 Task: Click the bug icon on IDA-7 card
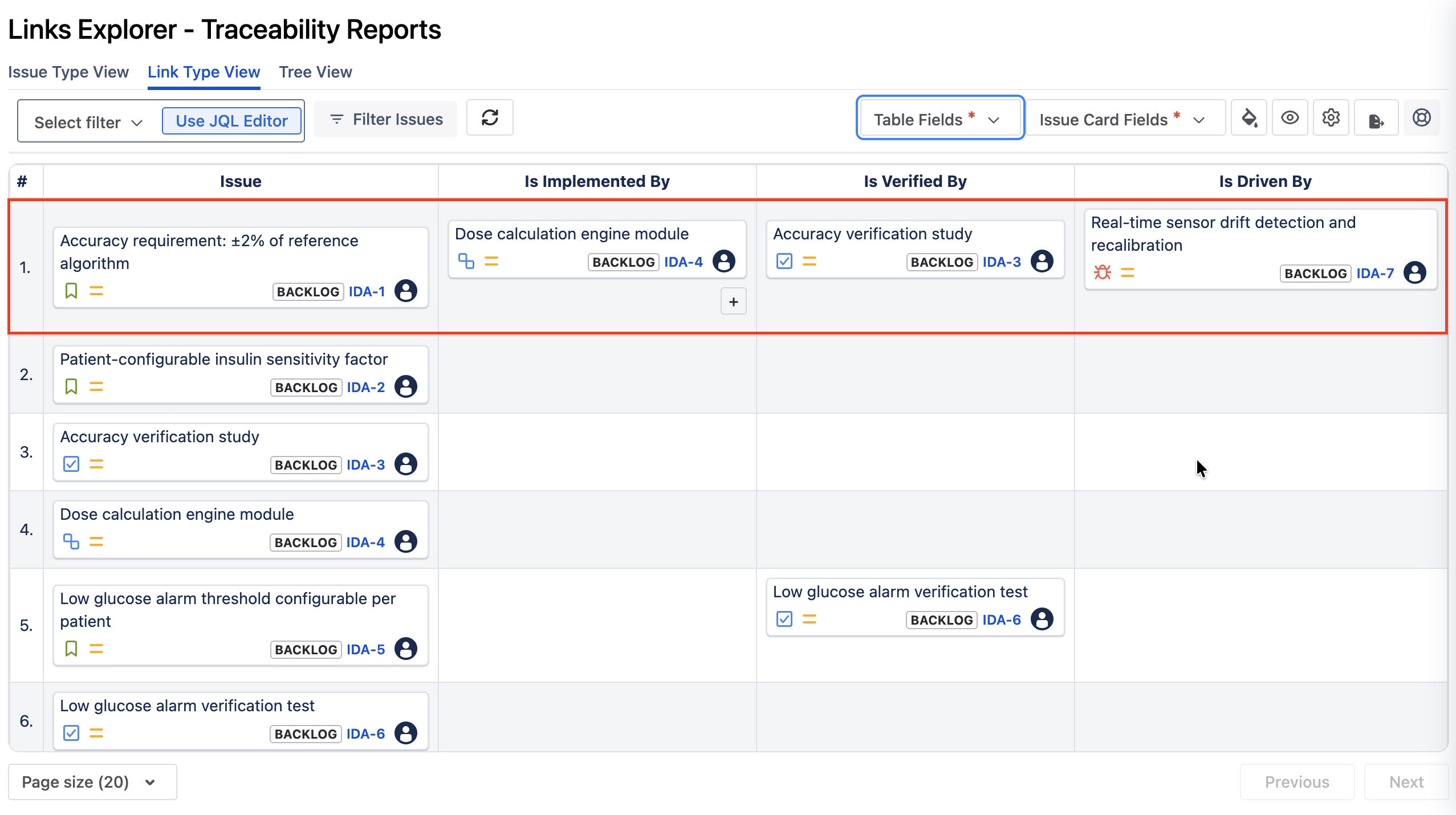point(1102,272)
